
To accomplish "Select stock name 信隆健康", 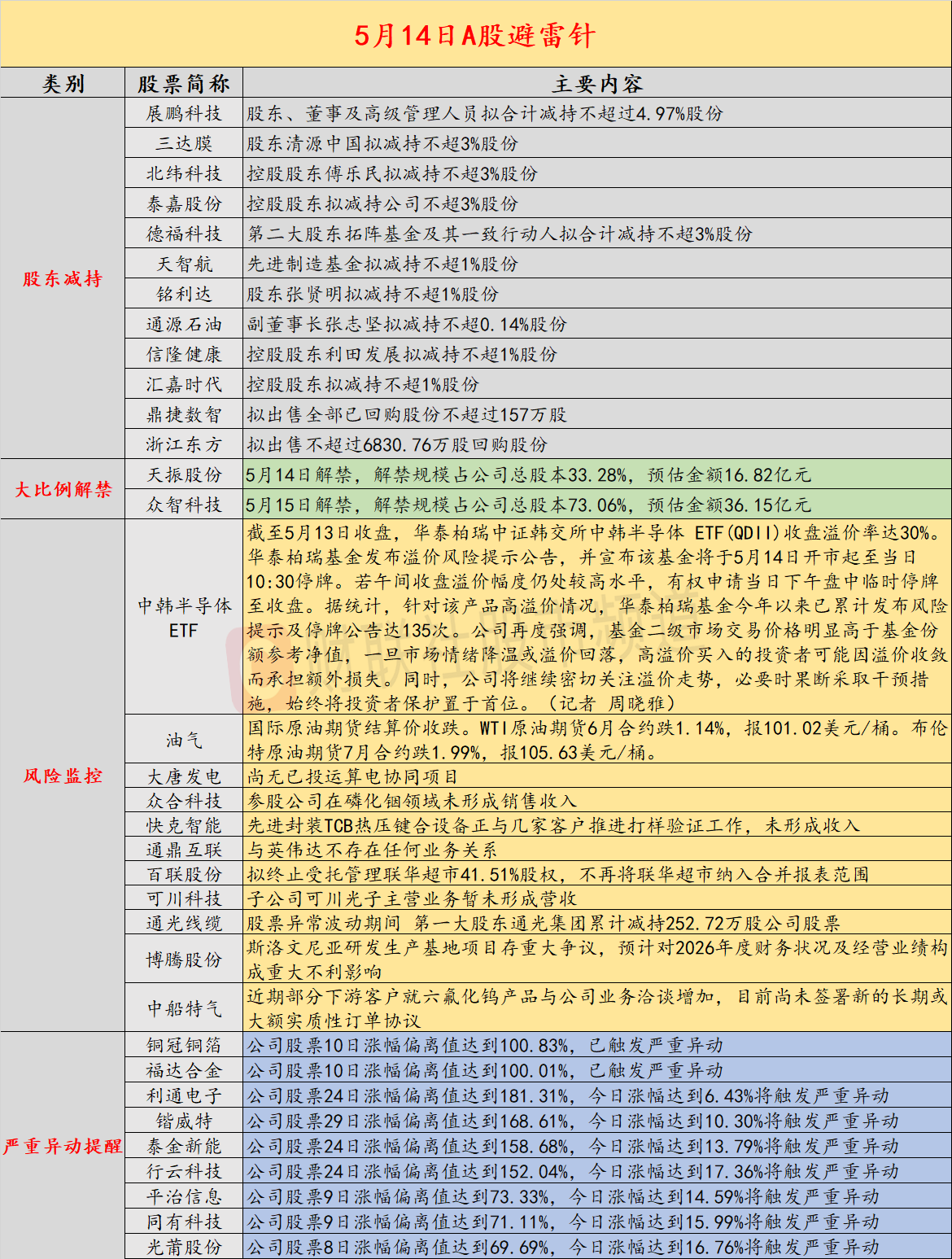I will (x=184, y=354).
